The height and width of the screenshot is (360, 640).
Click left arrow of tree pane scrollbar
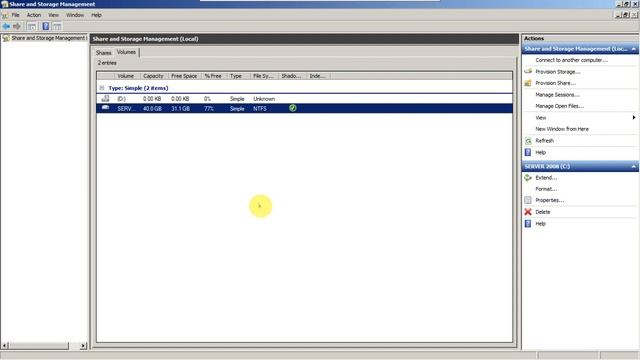click(4, 346)
